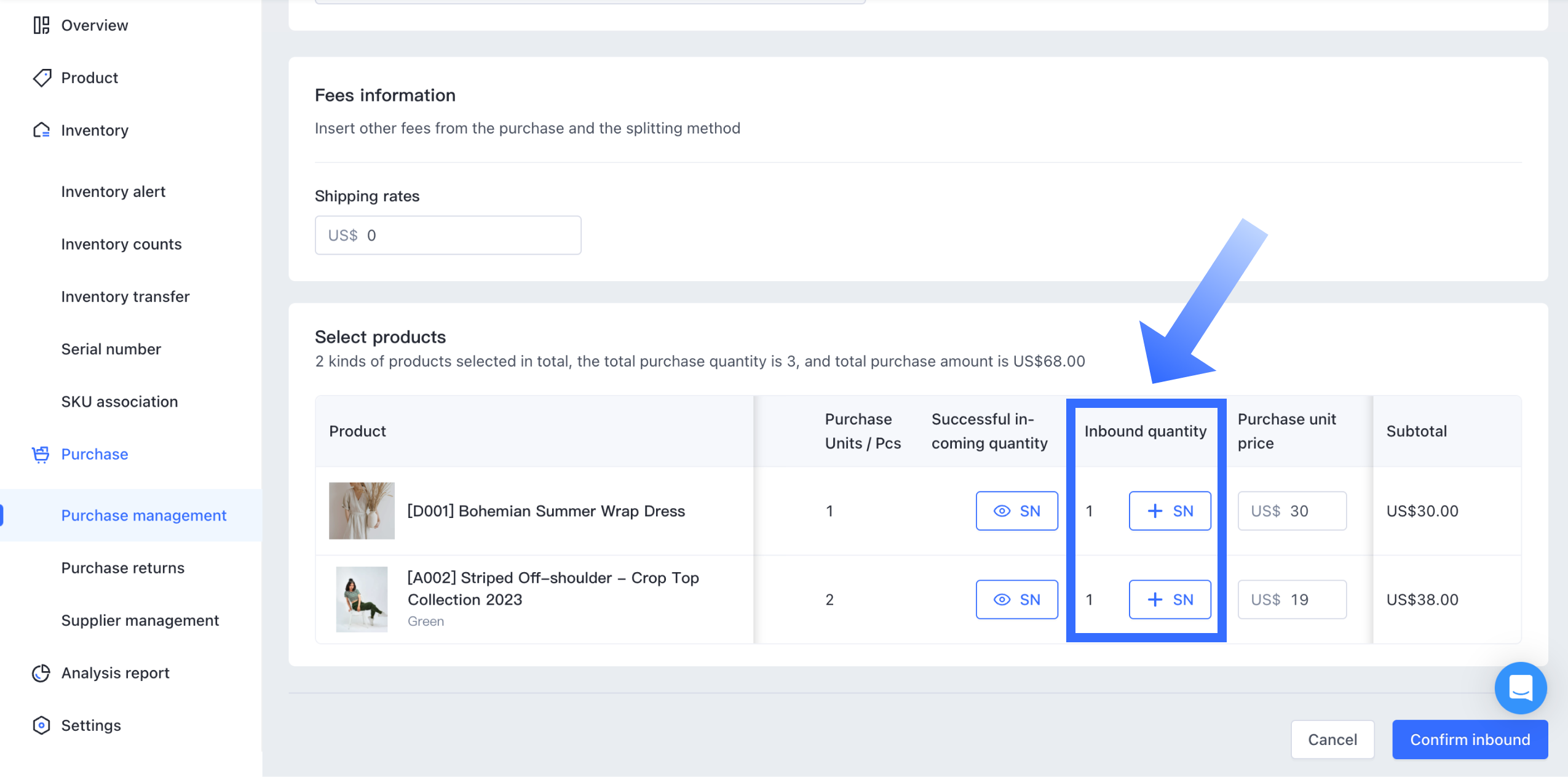Click the Cancel button
Screen dimensions: 1568x777
coord(1332,739)
